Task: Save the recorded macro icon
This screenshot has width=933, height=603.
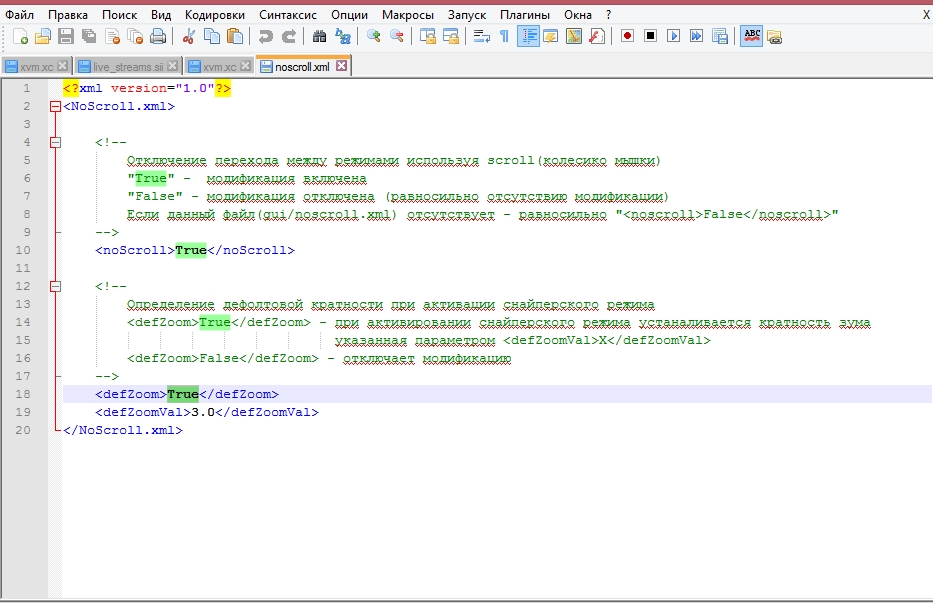Action: tap(720, 37)
